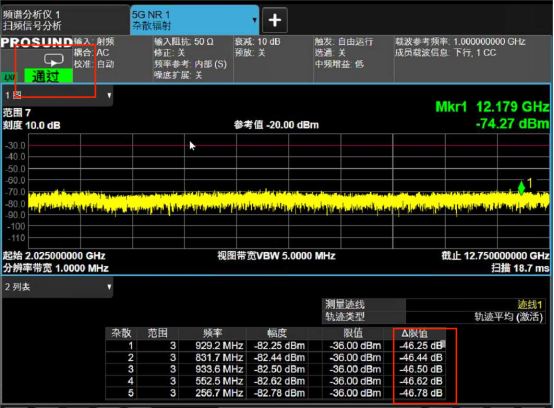Click the single sweep play icon

click(x=54, y=60)
